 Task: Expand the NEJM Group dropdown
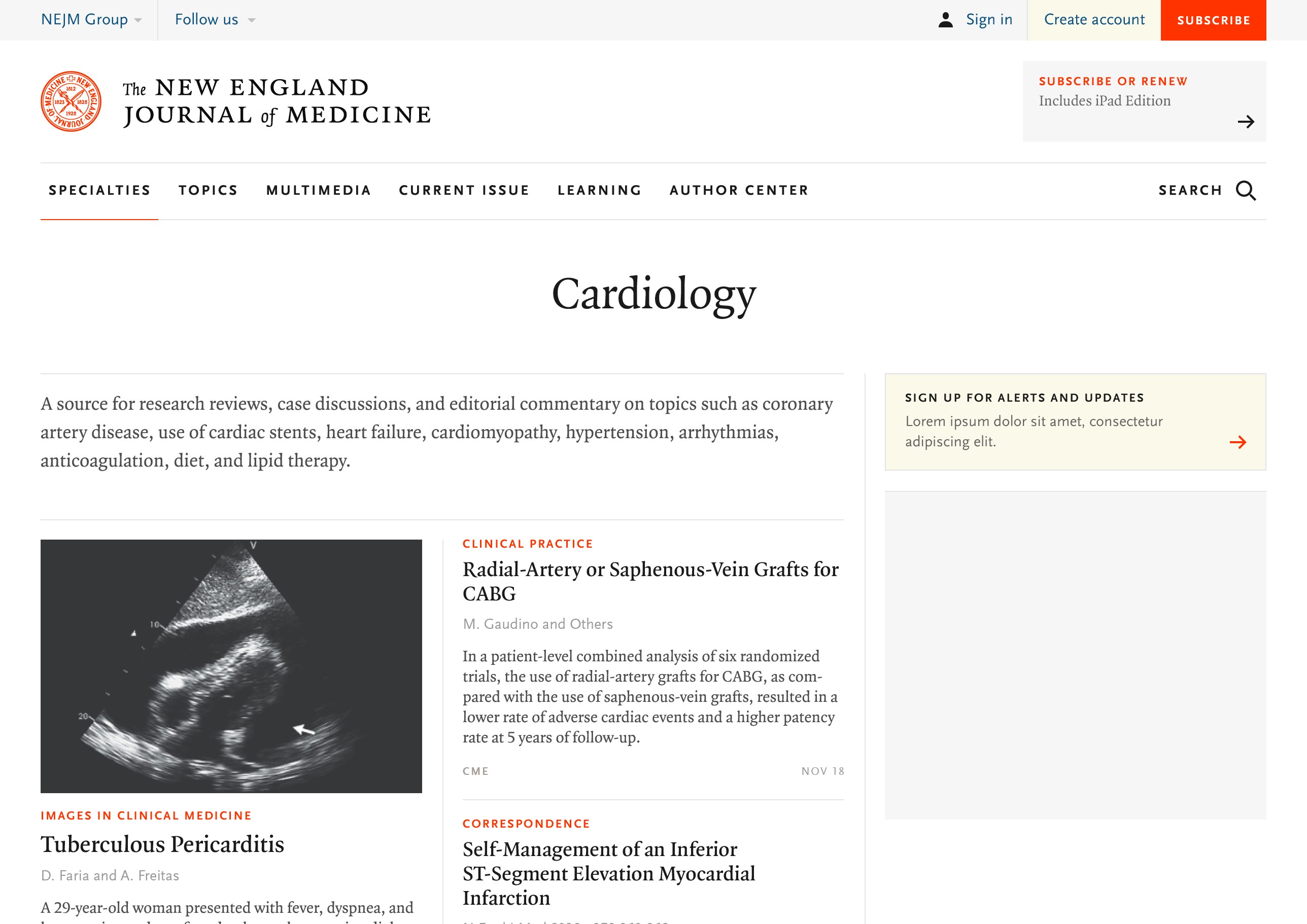click(91, 20)
